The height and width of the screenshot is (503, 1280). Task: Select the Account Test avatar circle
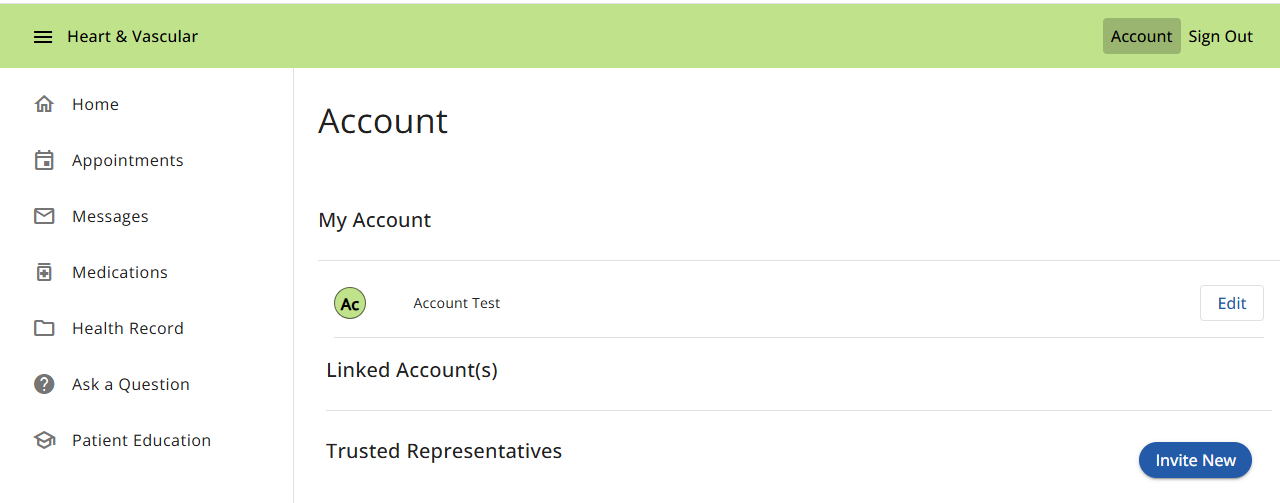coord(350,303)
